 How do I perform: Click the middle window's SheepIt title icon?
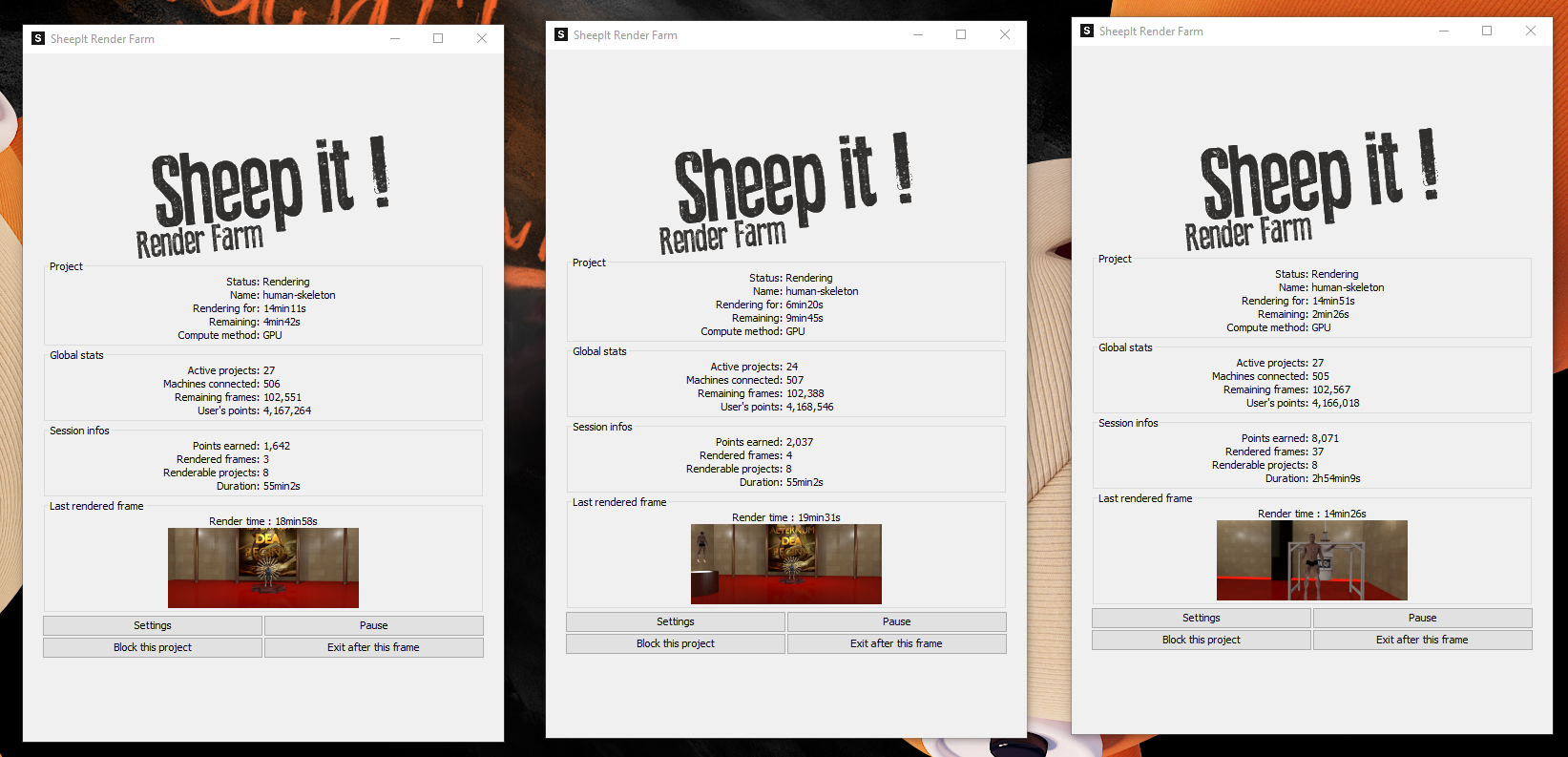561,34
